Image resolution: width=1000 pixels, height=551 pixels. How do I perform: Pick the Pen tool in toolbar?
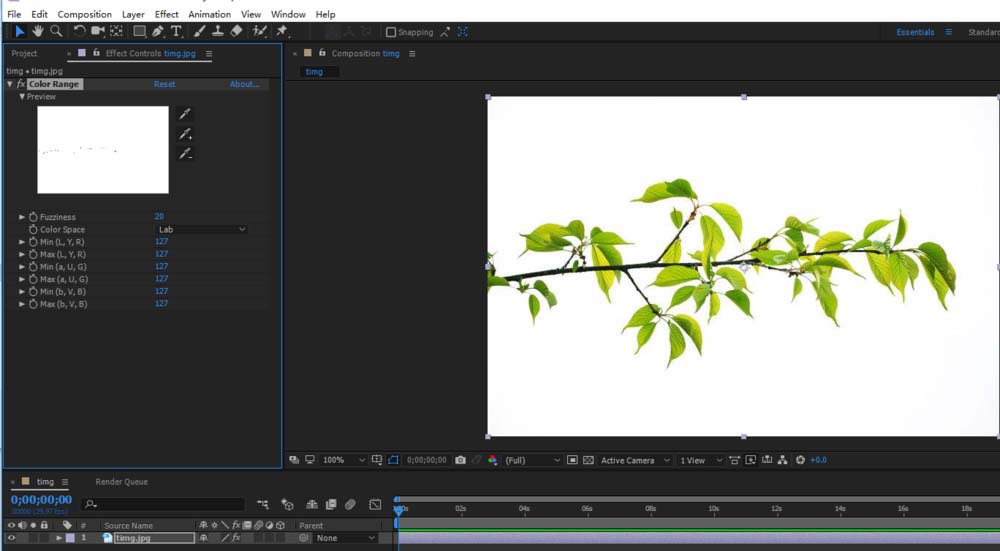(158, 32)
